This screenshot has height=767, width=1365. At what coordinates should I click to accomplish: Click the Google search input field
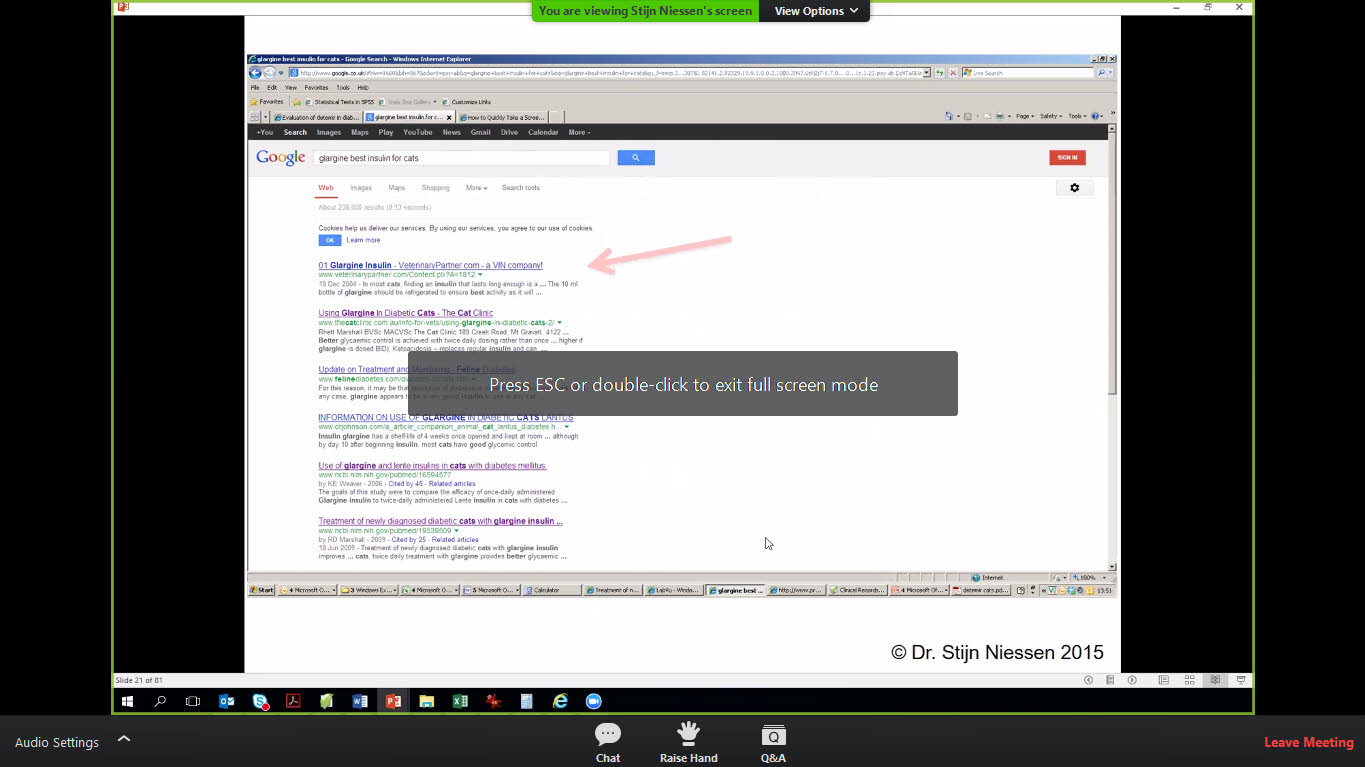[461, 158]
